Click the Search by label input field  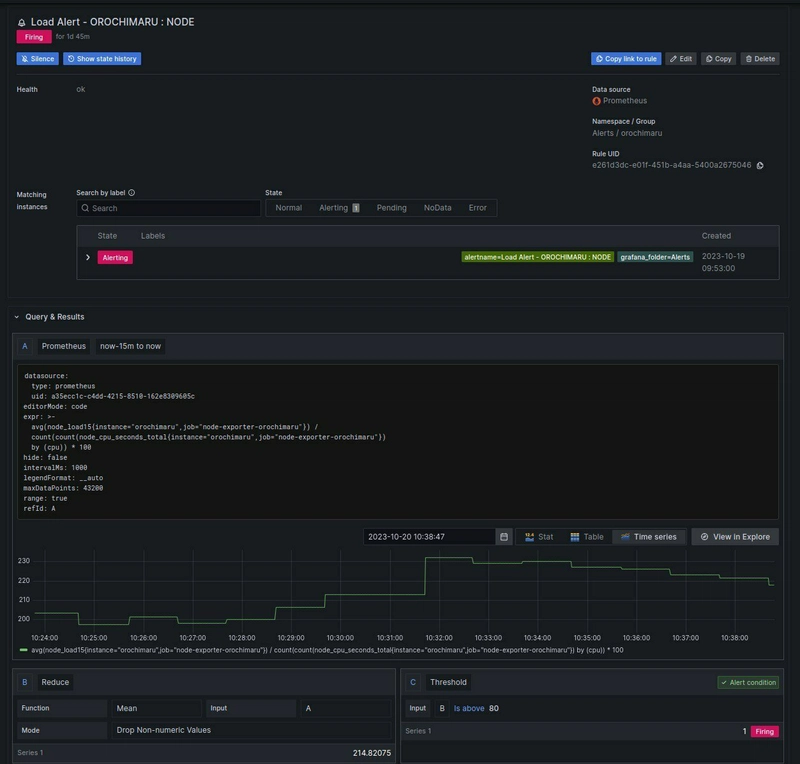[170, 208]
